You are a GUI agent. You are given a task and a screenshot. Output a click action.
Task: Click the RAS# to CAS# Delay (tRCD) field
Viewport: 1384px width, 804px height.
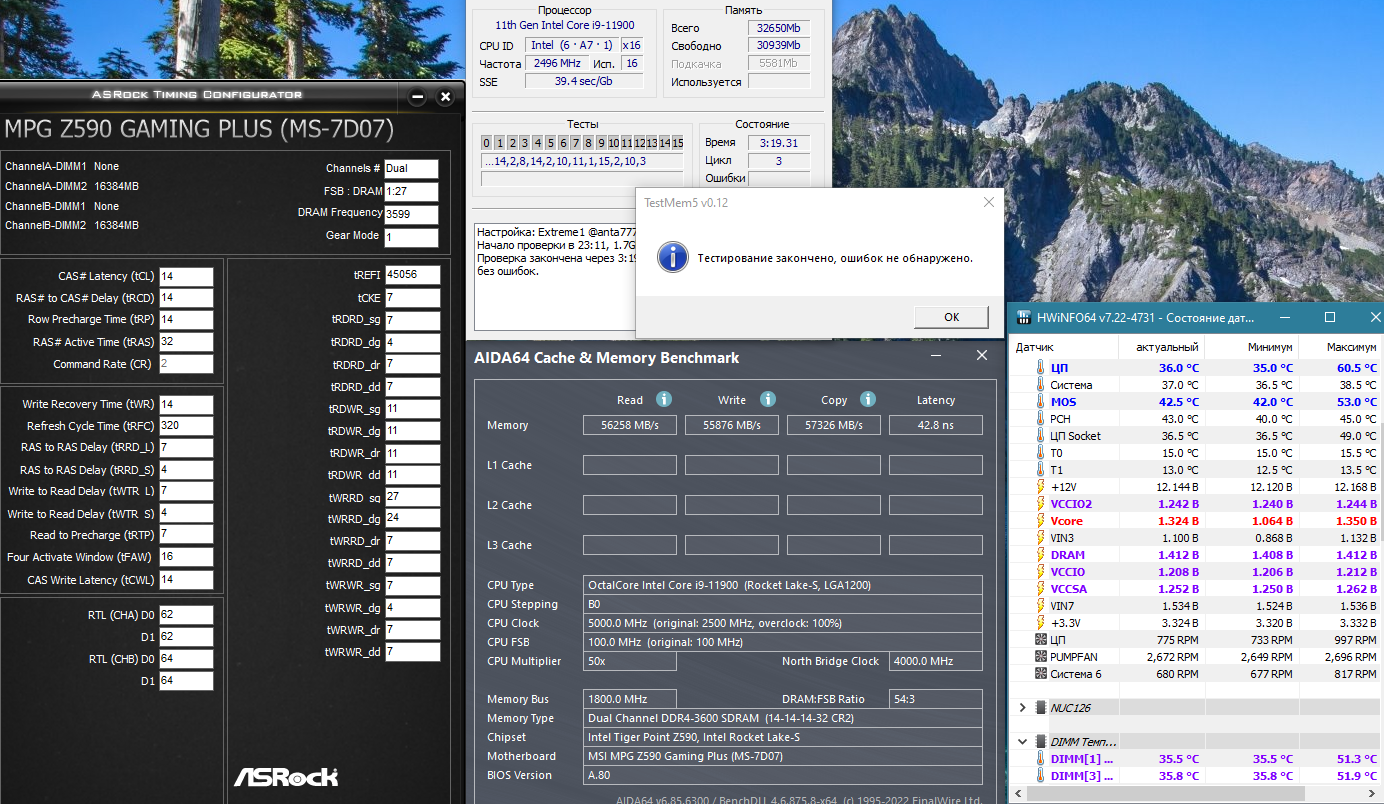coord(186,298)
